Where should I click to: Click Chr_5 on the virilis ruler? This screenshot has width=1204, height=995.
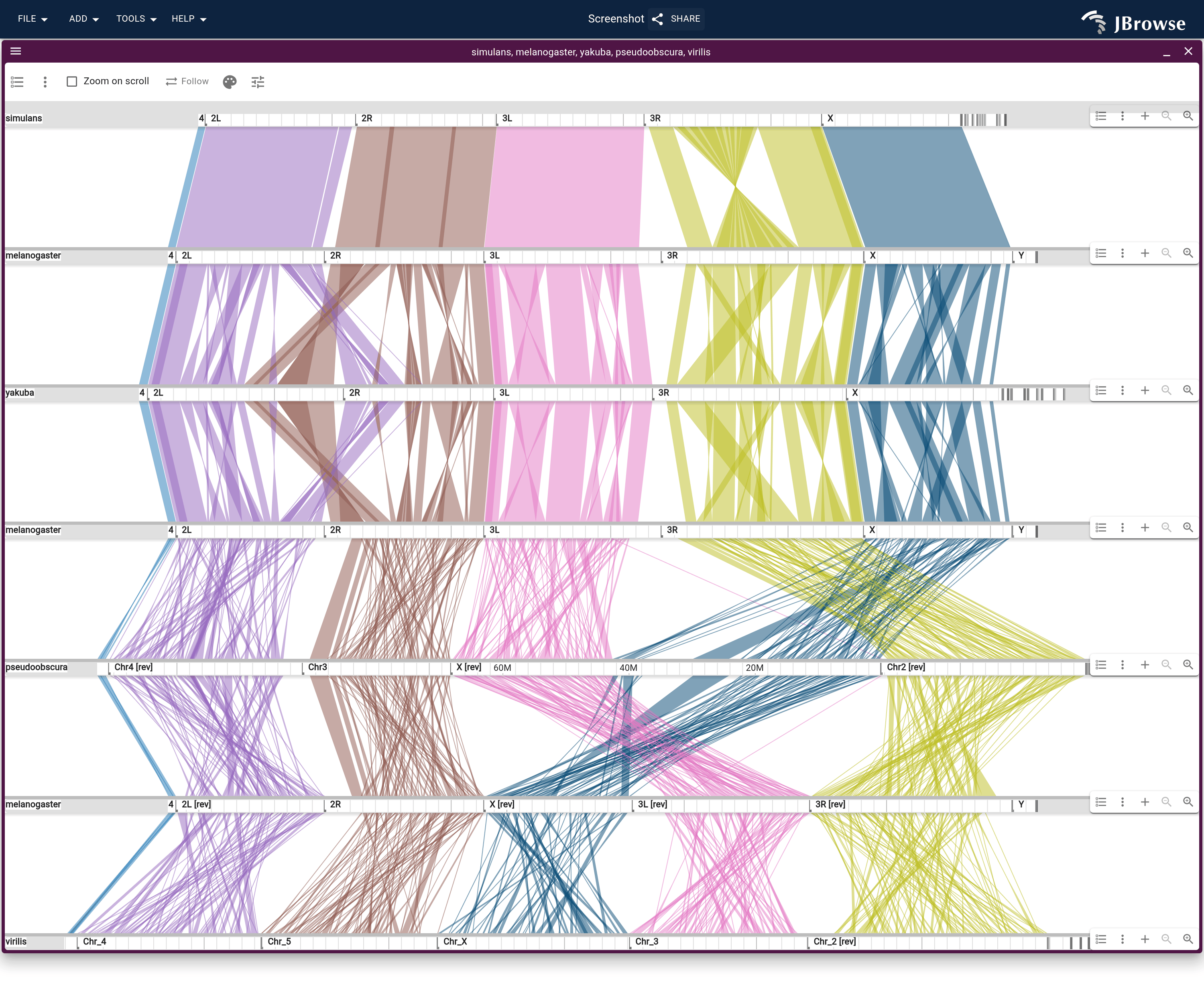279,942
